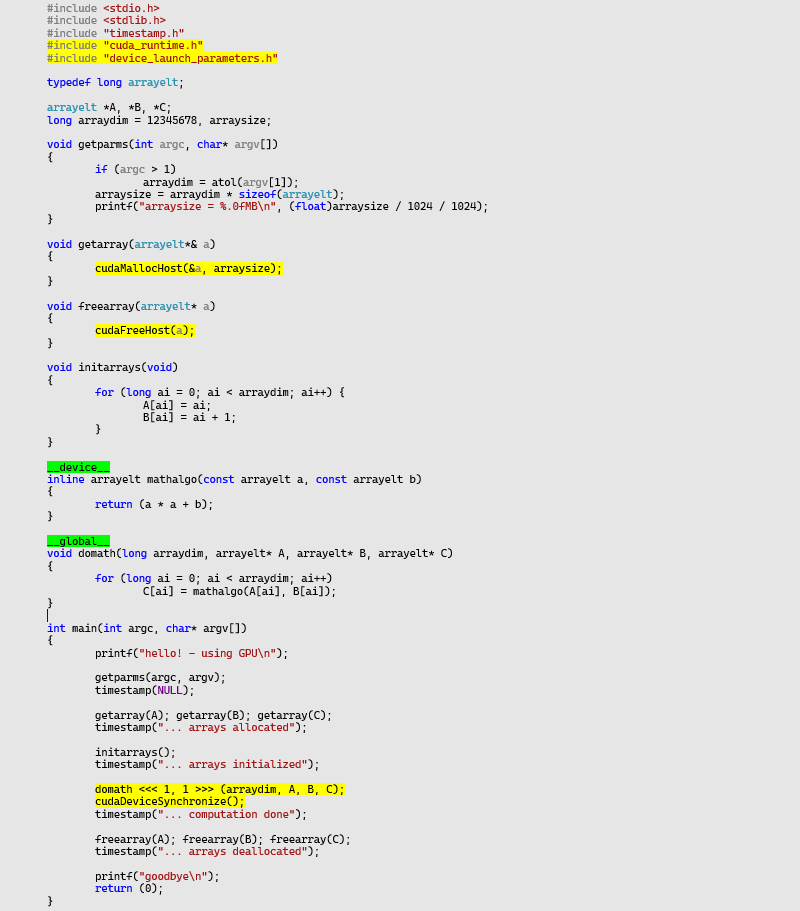This screenshot has width=800, height=911.
Task: Click the for loop line in initarrays
Action: coord(220,392)
